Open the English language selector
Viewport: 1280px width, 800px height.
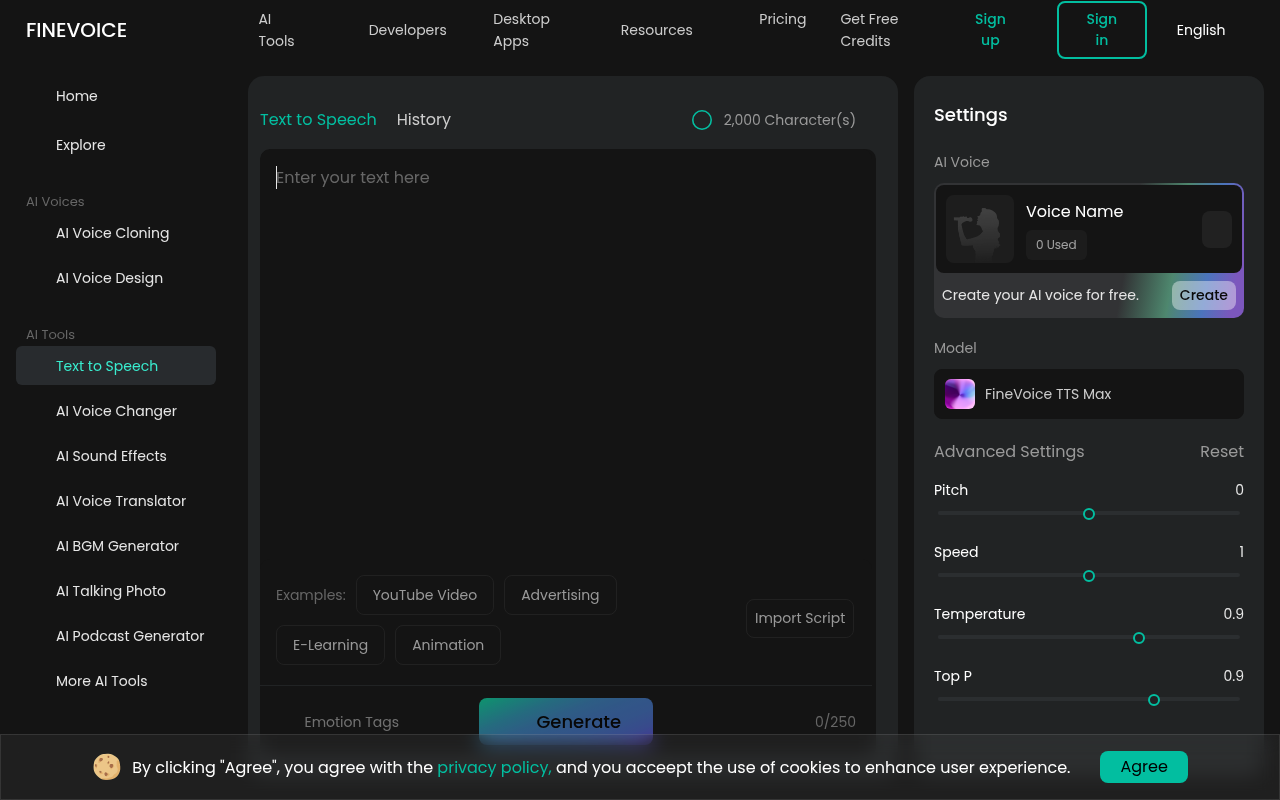point(1200,30)
